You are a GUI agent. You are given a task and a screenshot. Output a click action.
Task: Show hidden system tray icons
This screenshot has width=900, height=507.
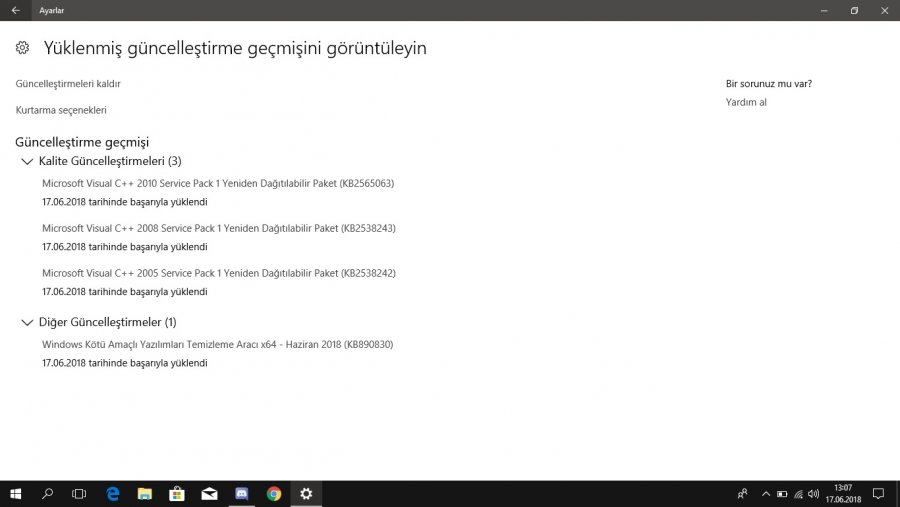766,494
